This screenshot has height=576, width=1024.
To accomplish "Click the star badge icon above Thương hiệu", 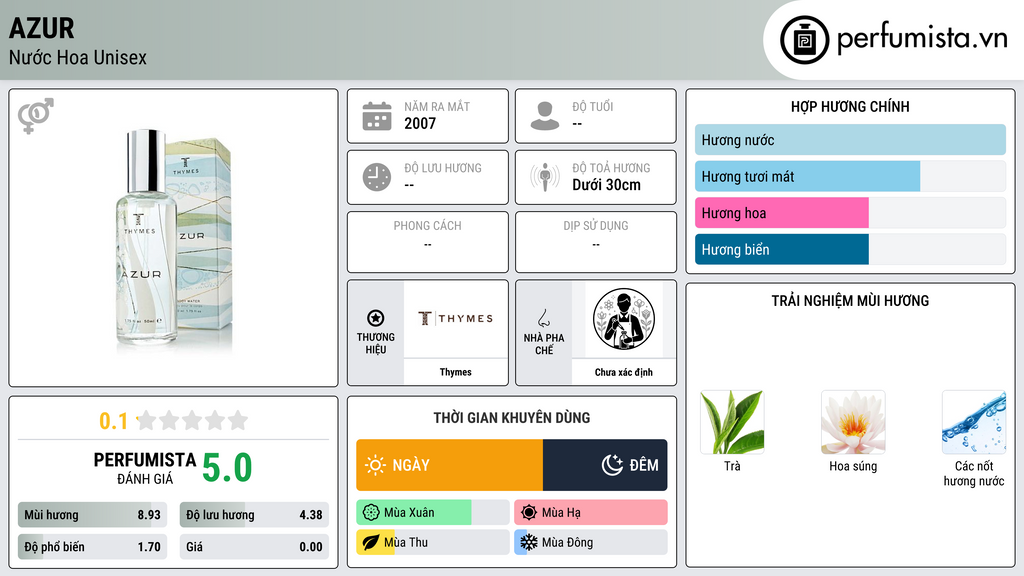I will coord(376,318).
